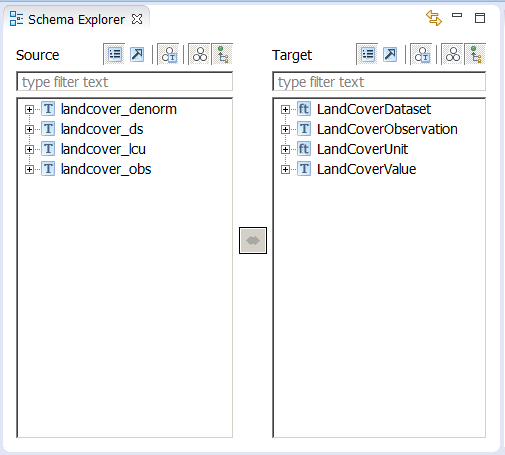Screen dimensions: 505x455
Task: Expand LandCoverValue tree node
Action: [285, 169]
